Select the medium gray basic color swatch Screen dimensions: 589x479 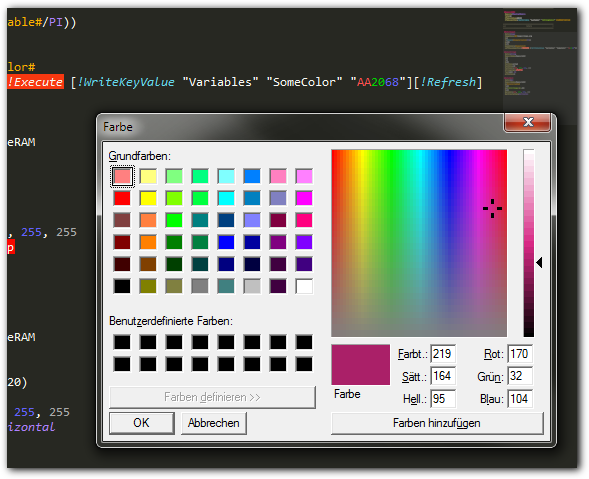pos(200,286)
